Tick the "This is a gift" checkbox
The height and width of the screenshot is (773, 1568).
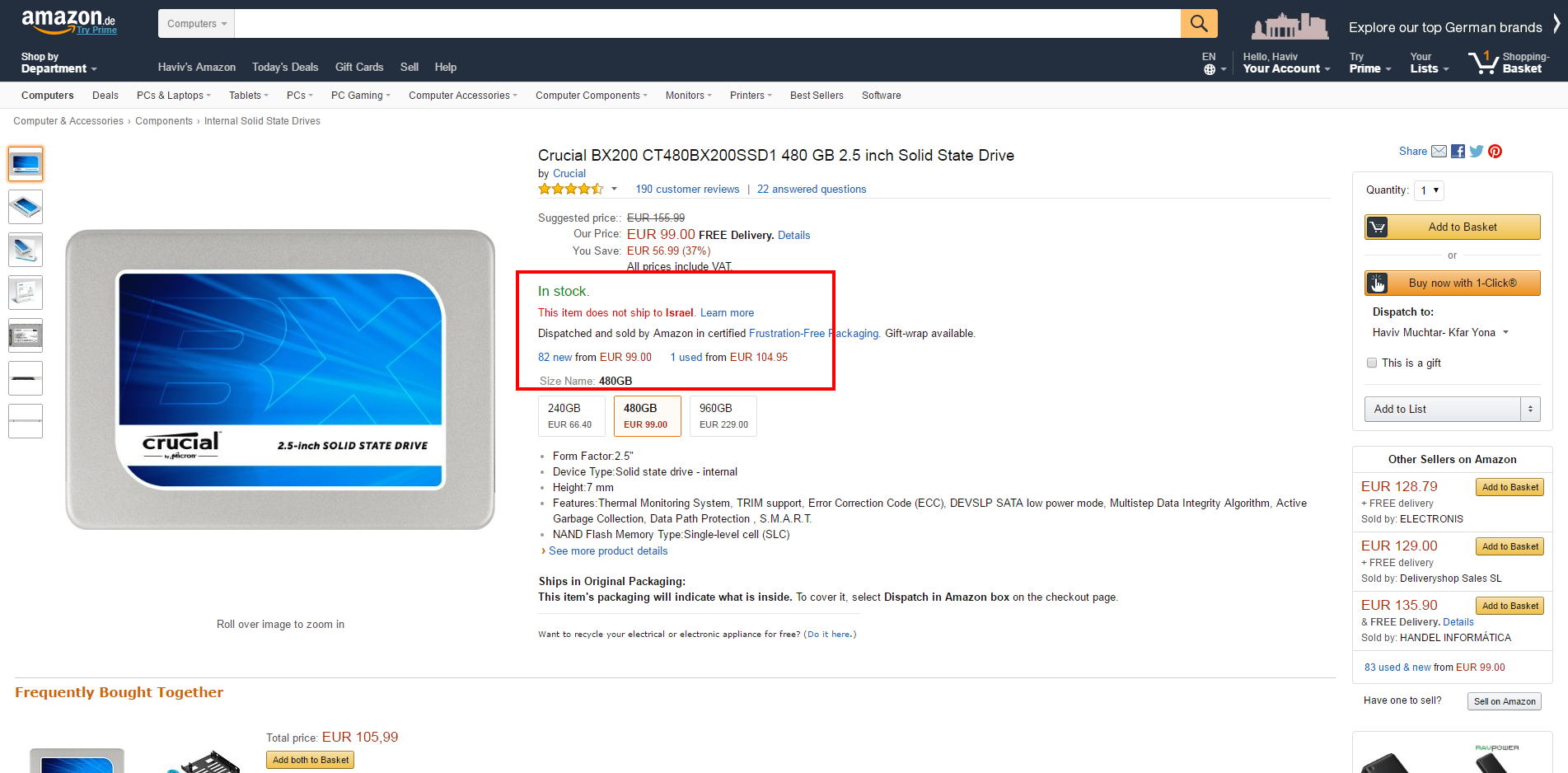(x=1372, y=363)
